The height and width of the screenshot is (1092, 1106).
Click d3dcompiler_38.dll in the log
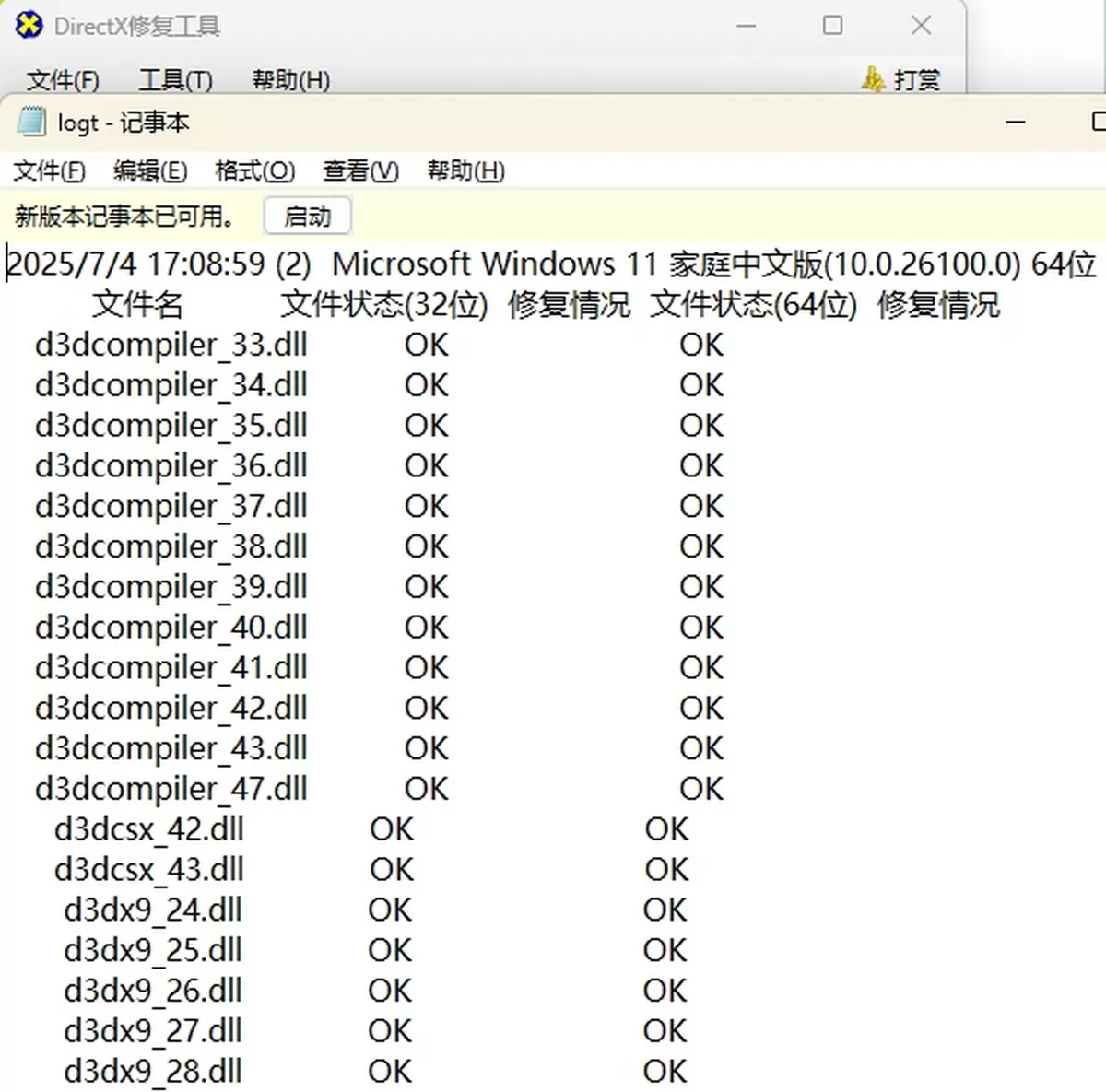(x=171, y=546)
